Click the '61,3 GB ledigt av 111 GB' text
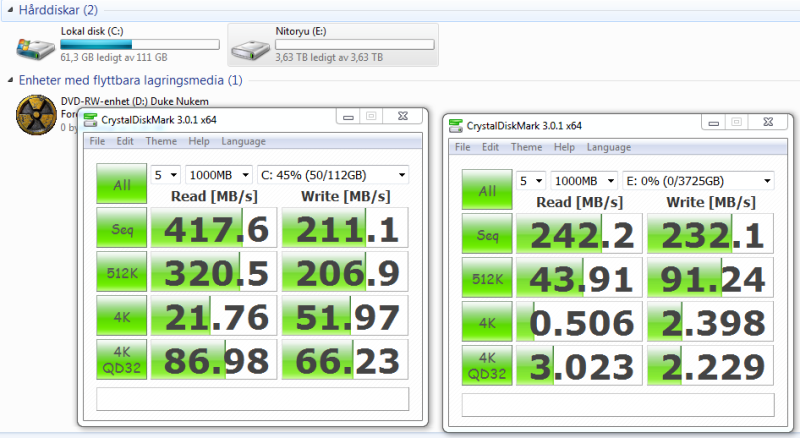This screenshot has height=438, width=800. point(114,58)
